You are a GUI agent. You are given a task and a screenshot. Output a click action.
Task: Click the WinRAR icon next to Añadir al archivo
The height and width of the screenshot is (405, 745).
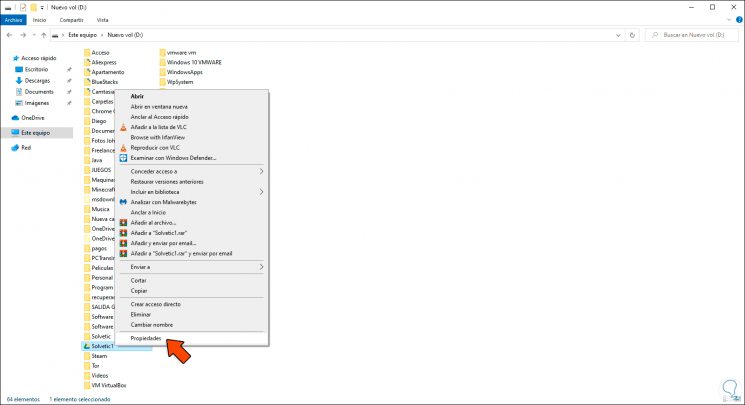(x=123, y=222)
